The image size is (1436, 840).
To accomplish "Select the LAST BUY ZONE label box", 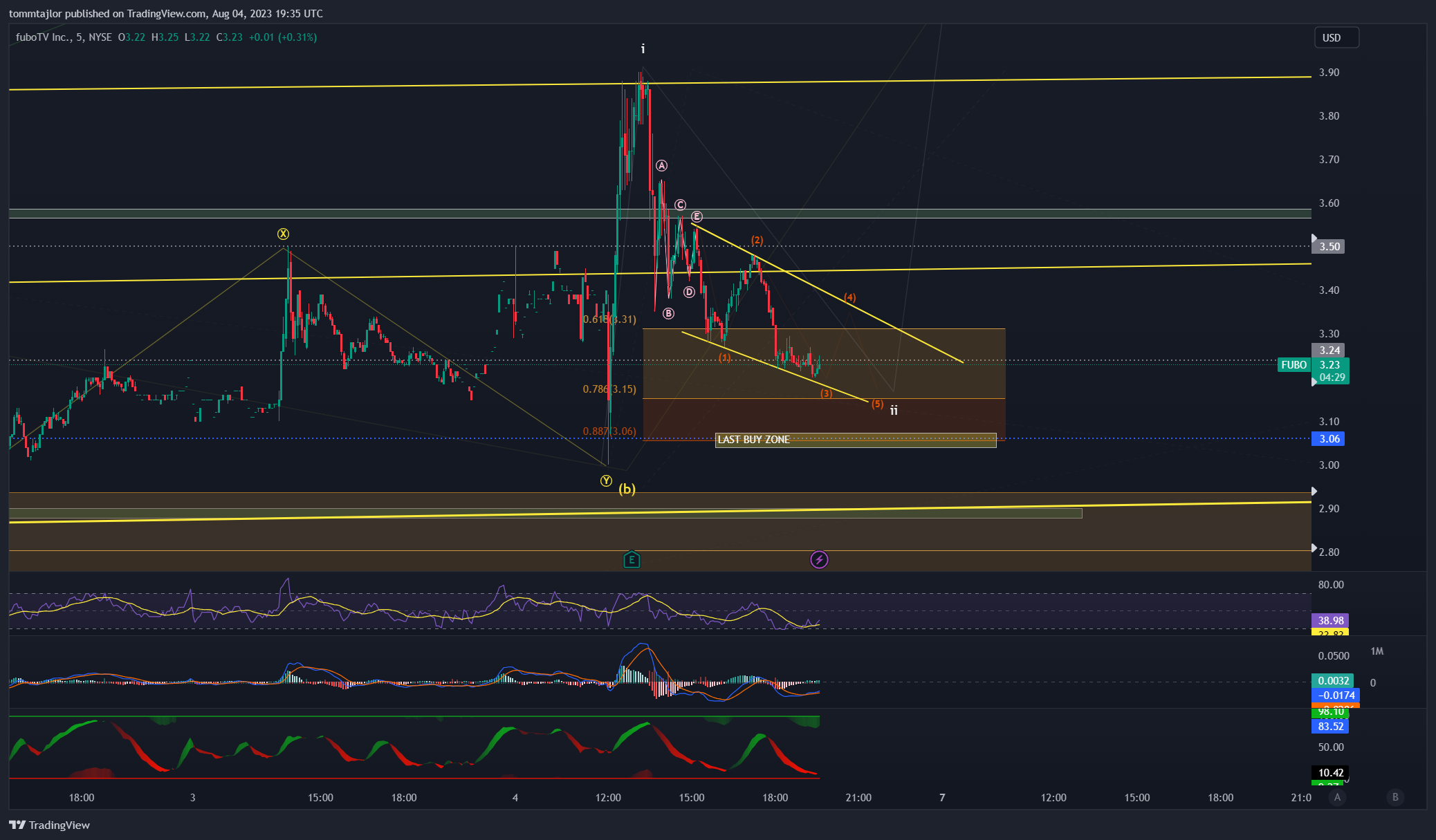I will coord(856,440).
